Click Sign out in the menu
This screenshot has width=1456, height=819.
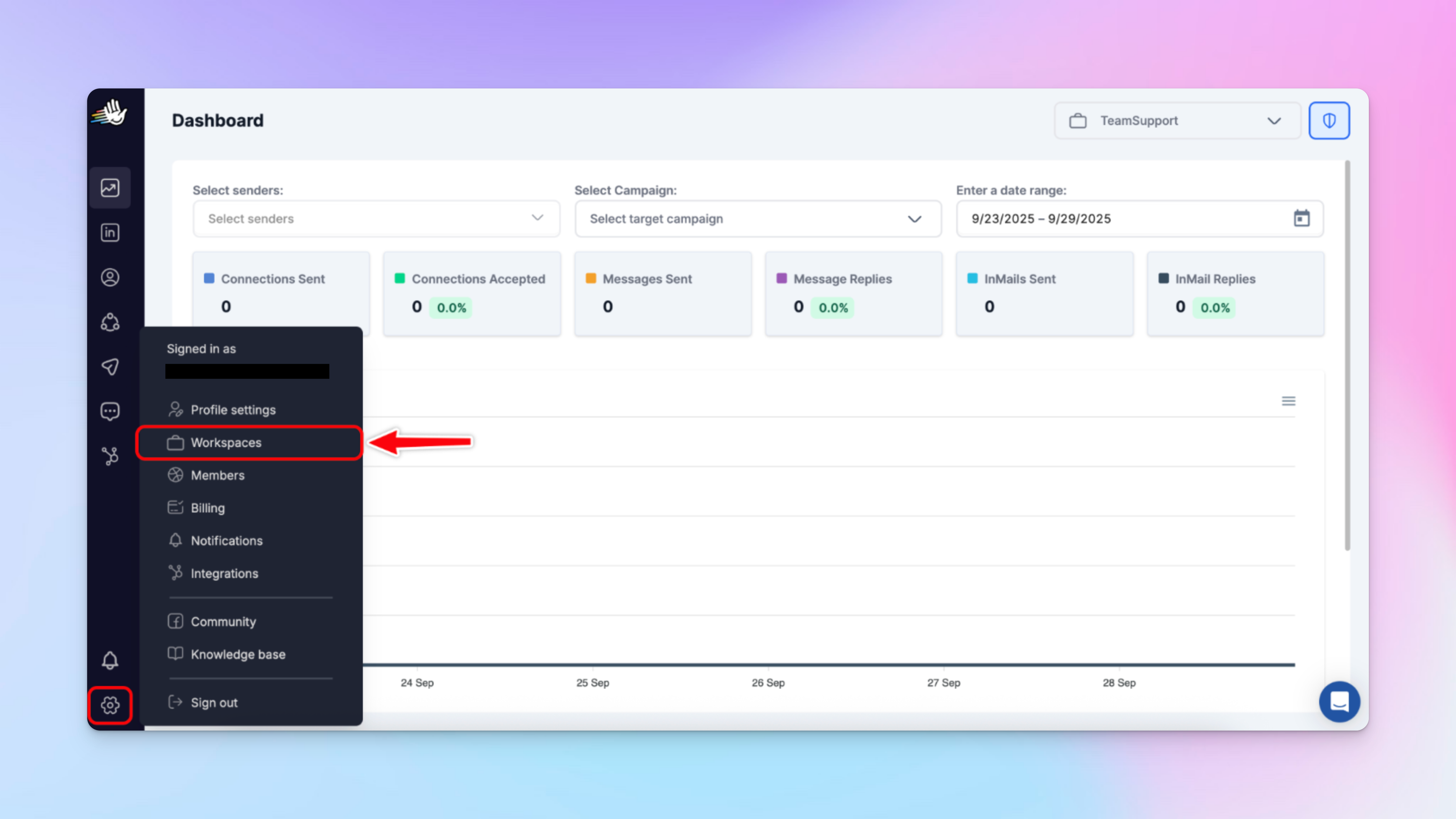[x=214, y=703]
